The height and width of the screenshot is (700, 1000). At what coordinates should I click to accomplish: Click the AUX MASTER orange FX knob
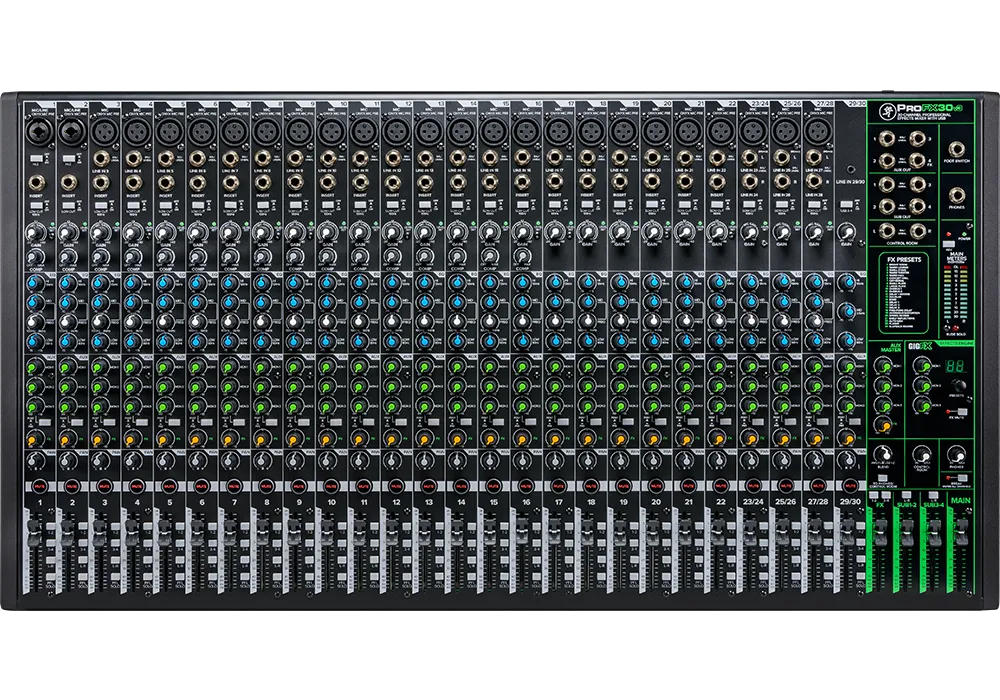pos(883,425)
